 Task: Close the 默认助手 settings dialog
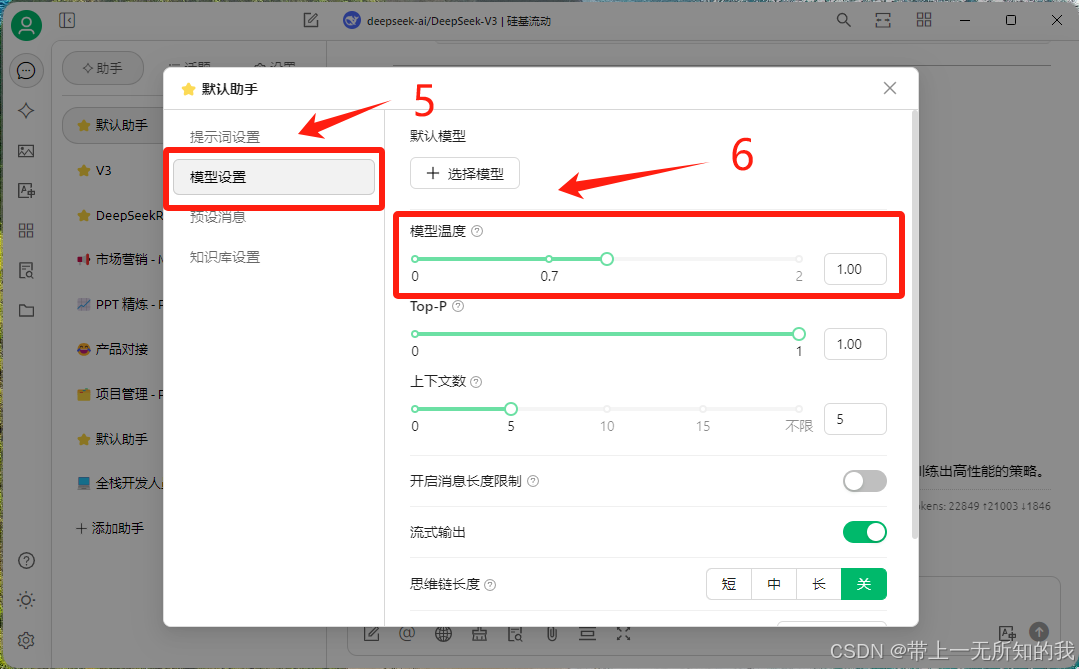click(890, 88)
